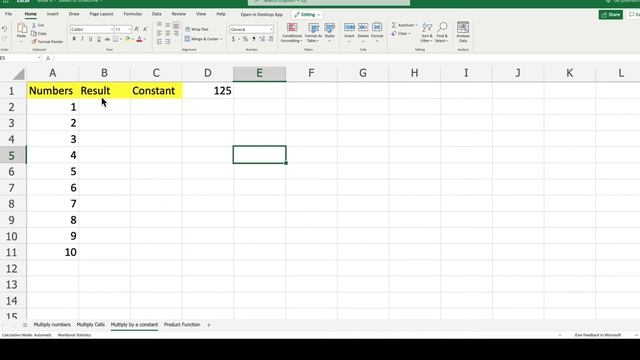Viewport: 640px width, 360px height.
Task: Click the AutoSum sigma icon
Action: 394,25
